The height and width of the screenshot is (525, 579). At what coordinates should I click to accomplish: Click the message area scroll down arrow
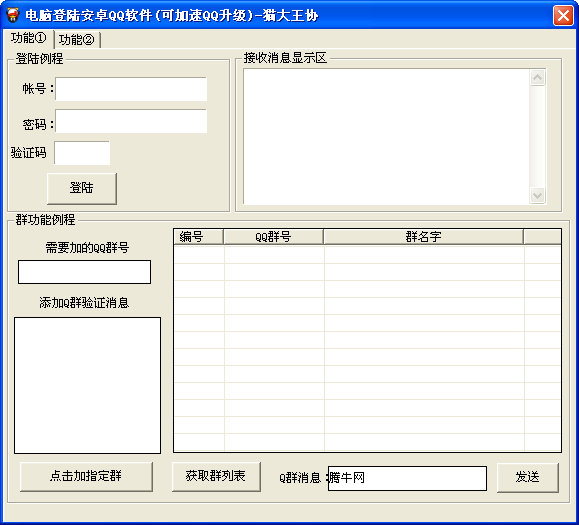[537, 195]
